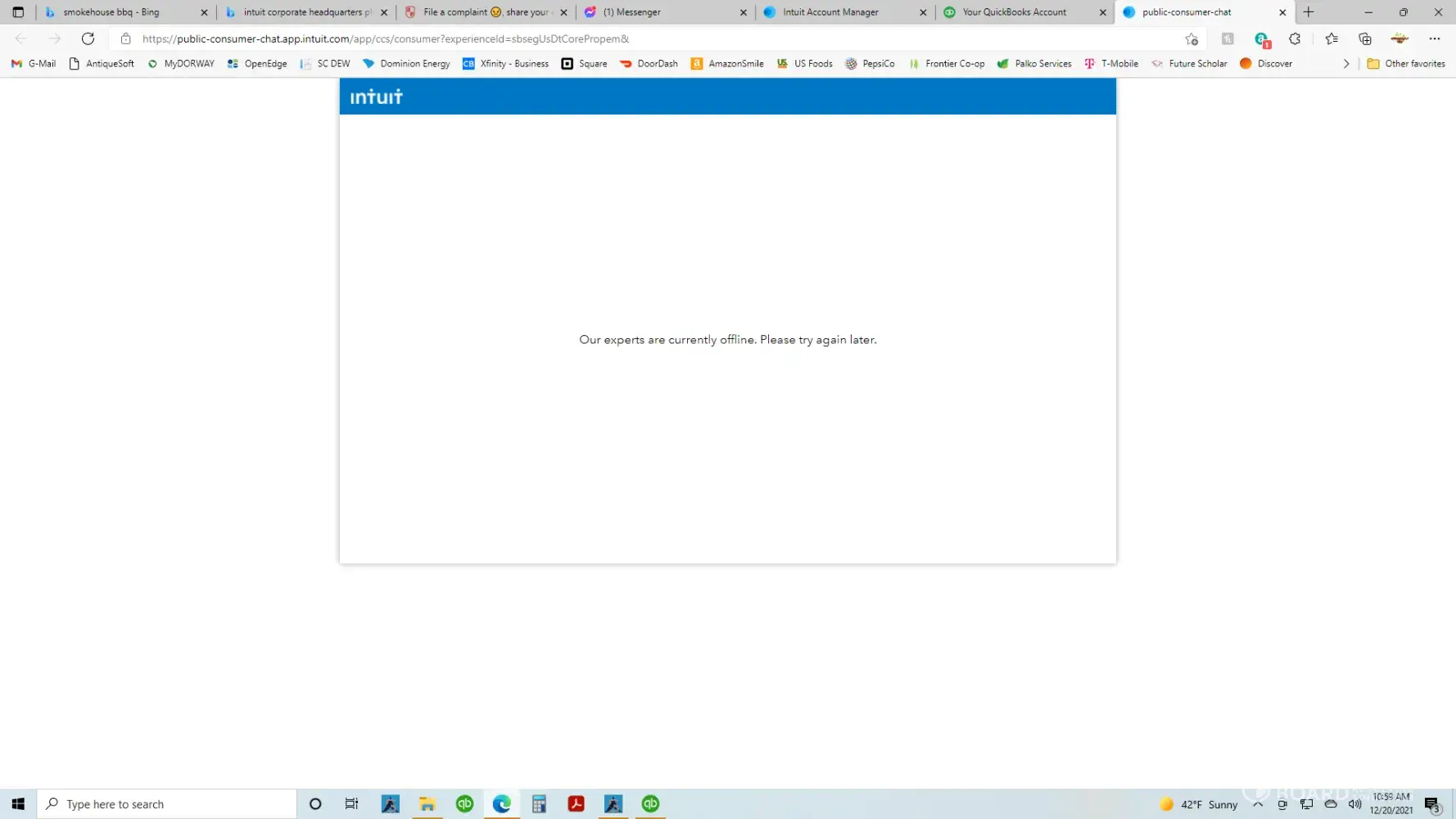Open the US Foods bookmark
1456x819 pixels.
(804, 64)
